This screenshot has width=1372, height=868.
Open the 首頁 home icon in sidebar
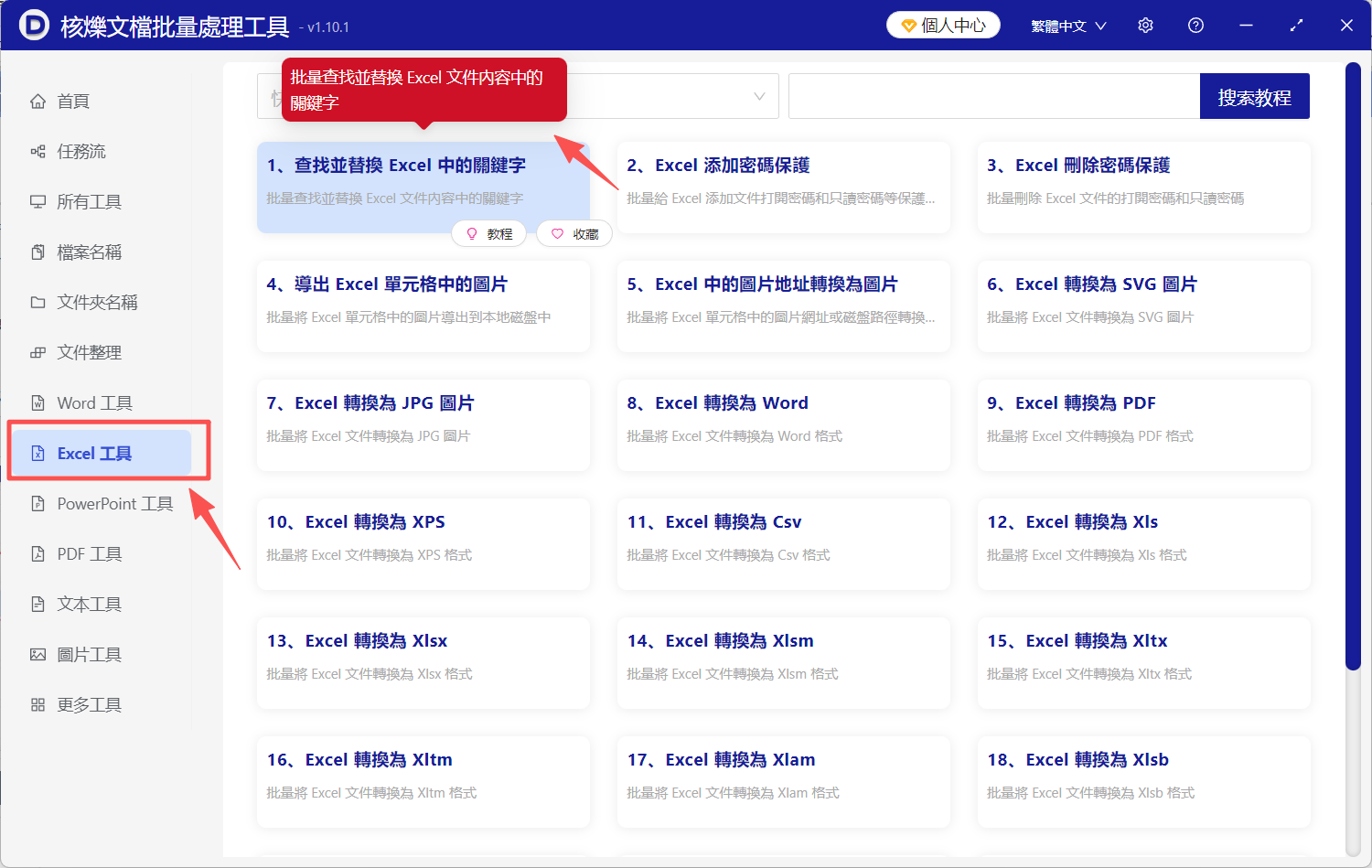[37, 101]
